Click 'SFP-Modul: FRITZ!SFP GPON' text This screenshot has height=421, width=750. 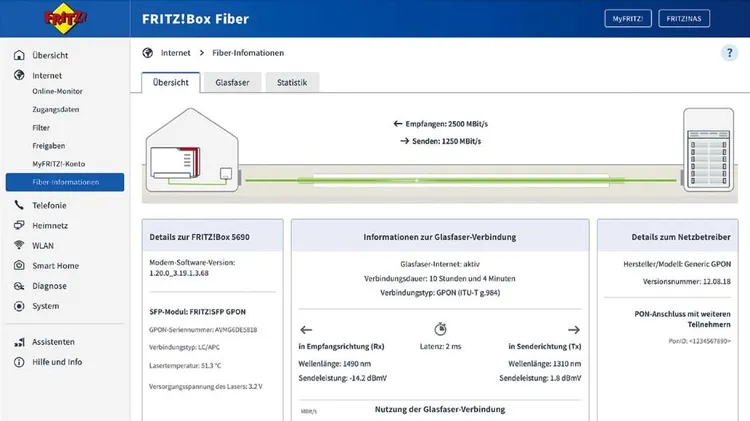coord(198,311)
